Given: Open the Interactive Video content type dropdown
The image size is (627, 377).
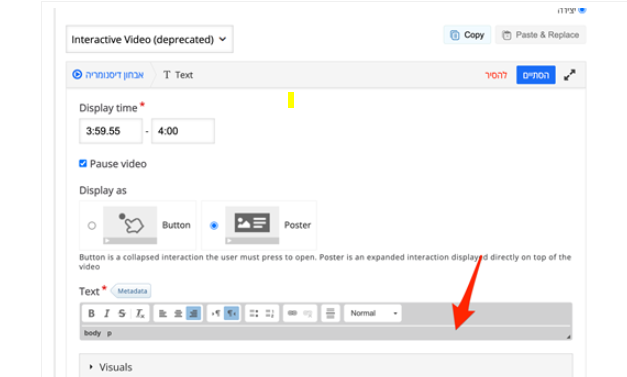Looking at the screenshot, I should (x=150, y=39).
